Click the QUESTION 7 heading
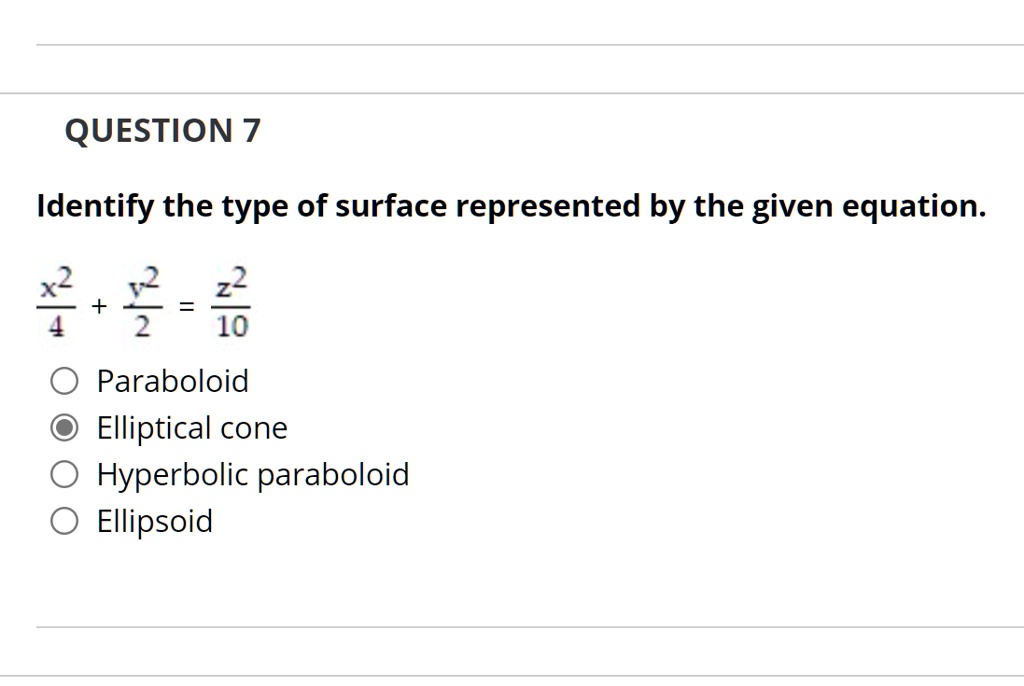The width and height of the screenshot is (1024, 686). pyautogui.click(x=162, y=129)
